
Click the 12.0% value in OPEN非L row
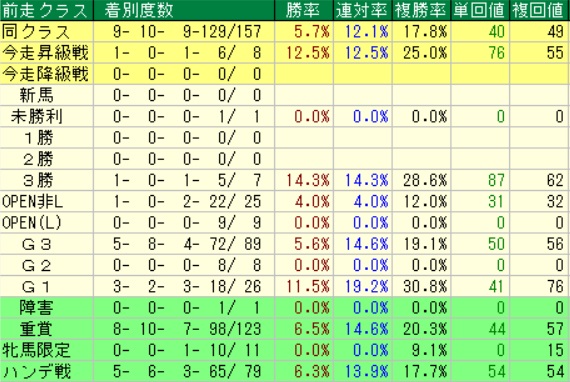click(x=422, y=201)
